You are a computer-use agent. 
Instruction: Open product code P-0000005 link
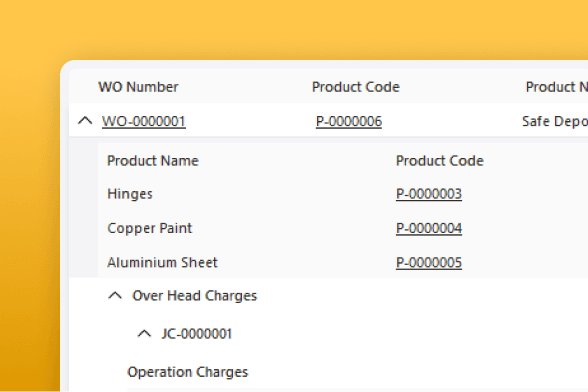tap(429, 263)
